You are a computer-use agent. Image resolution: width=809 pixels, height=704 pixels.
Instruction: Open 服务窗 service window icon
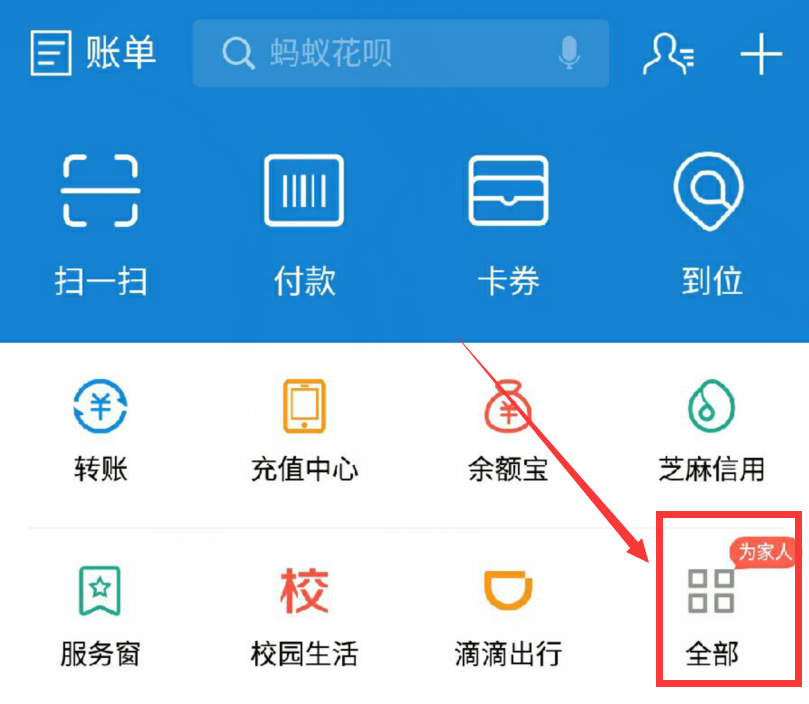click(x=100, y=591)
